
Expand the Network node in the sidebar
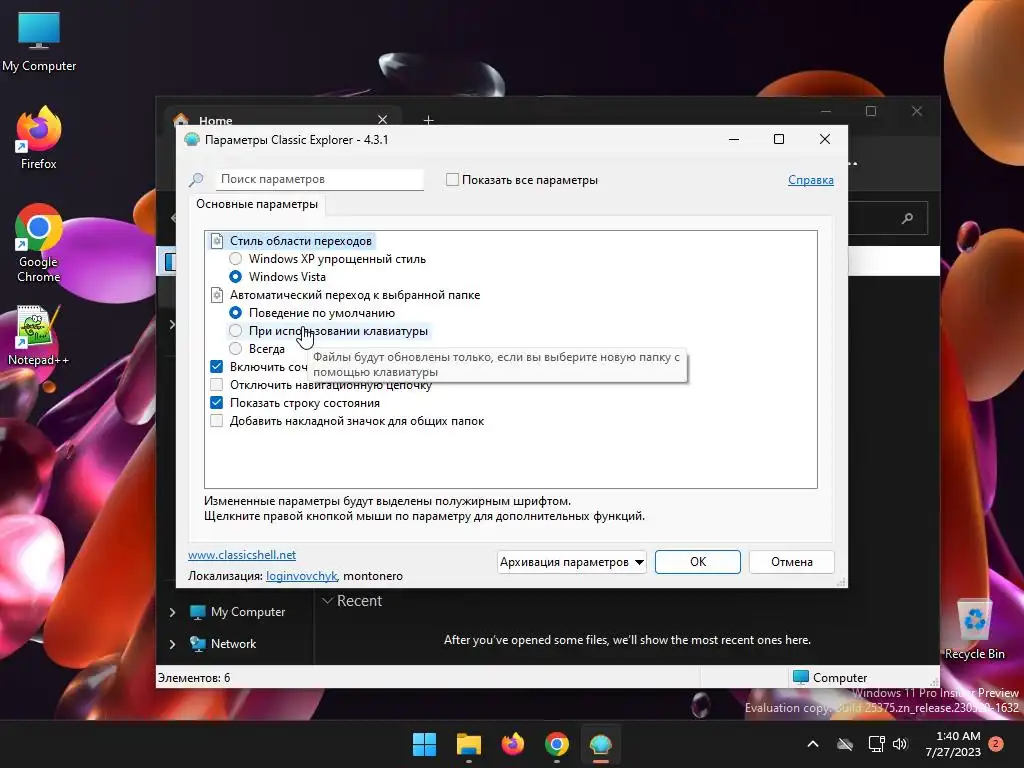pos(172,644)
